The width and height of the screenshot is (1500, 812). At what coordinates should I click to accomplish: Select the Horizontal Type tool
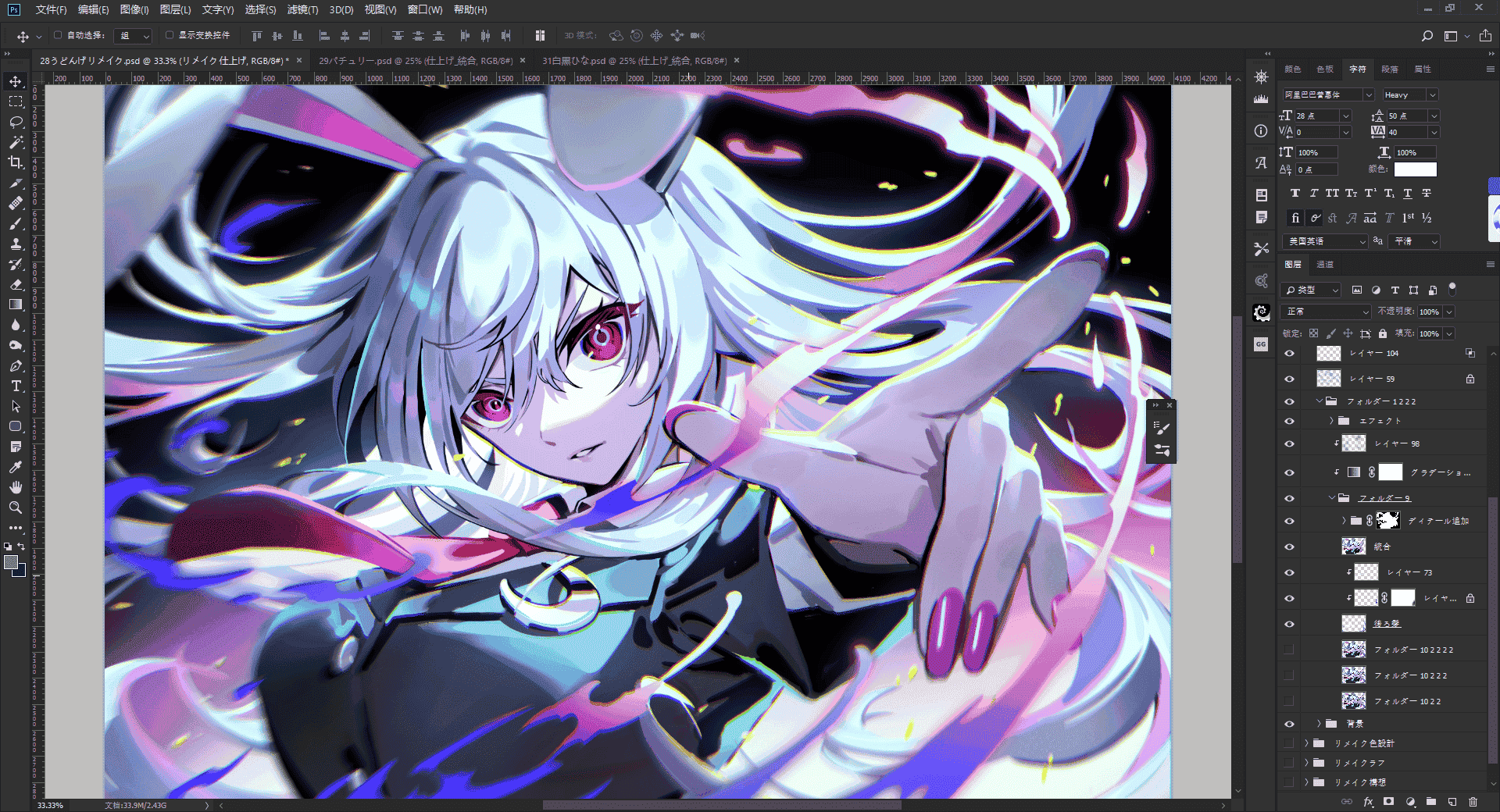(16, 386)
